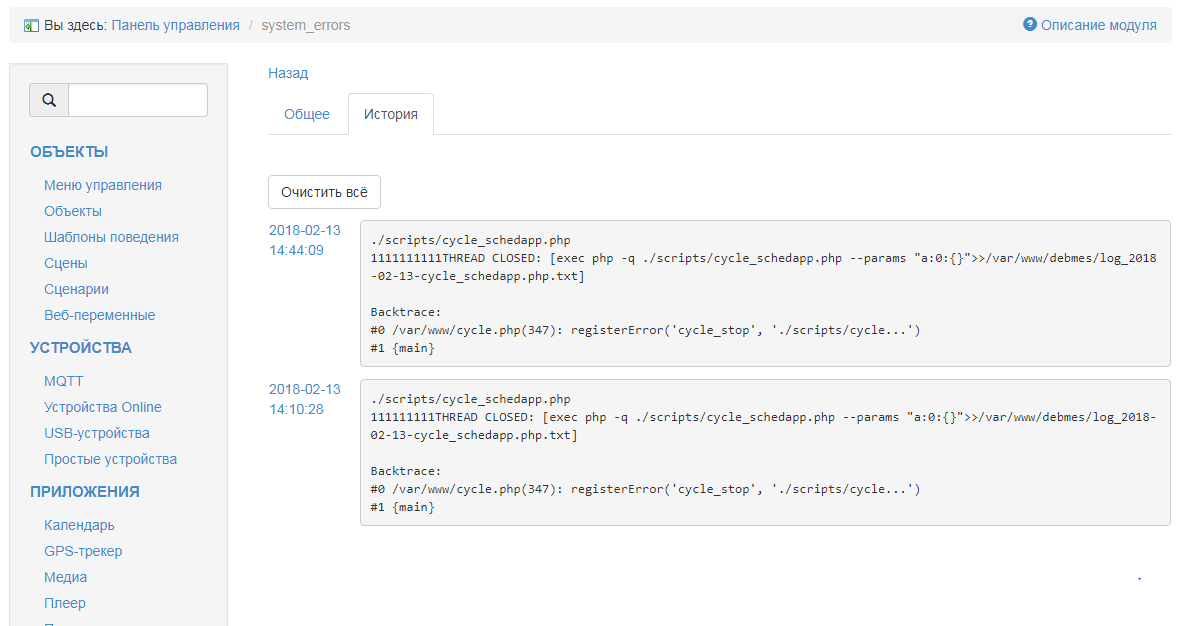Select the История tab

pos(390,114)
